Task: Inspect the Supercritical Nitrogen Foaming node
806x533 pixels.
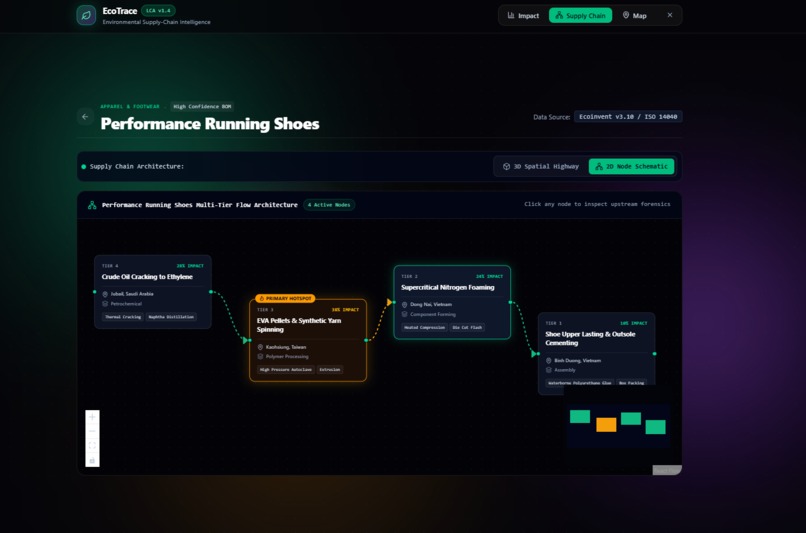Action: pos(452,302)
